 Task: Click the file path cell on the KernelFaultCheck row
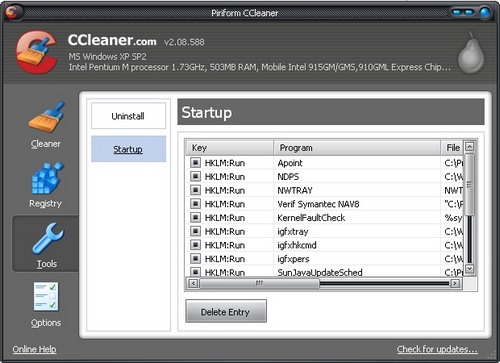pyautogui.click(x=453, y=218)
